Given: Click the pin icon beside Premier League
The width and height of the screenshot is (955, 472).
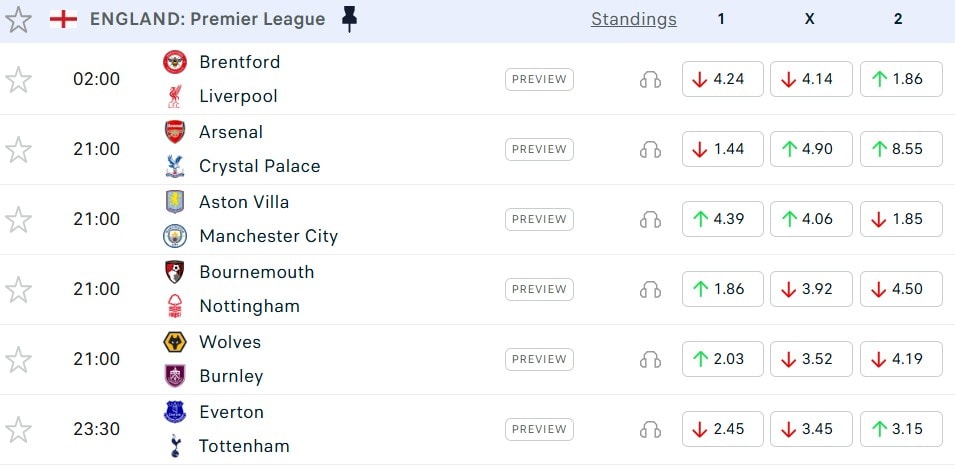Looking at the screenshot, I should tap(348, 18).
